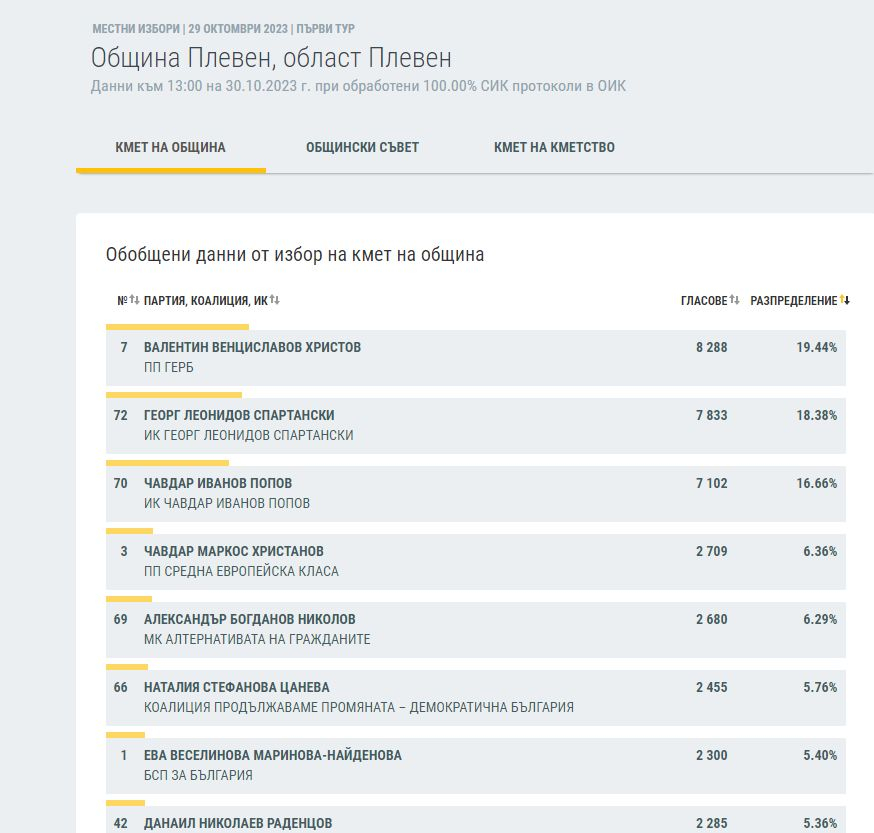The height and width of the screenshot is (833, 874).
Task: Sort by № column arrows icon
Action: 134,300
